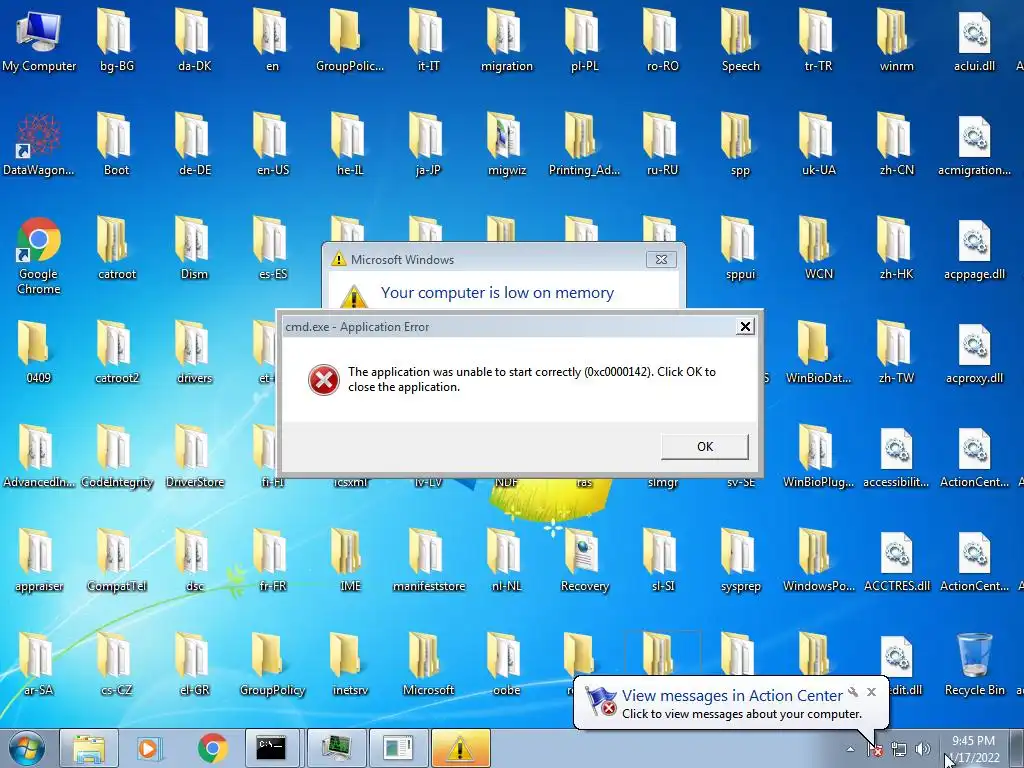Select the sysprep folder
This screenshot has height=768, width=1024.
(741, 560)
